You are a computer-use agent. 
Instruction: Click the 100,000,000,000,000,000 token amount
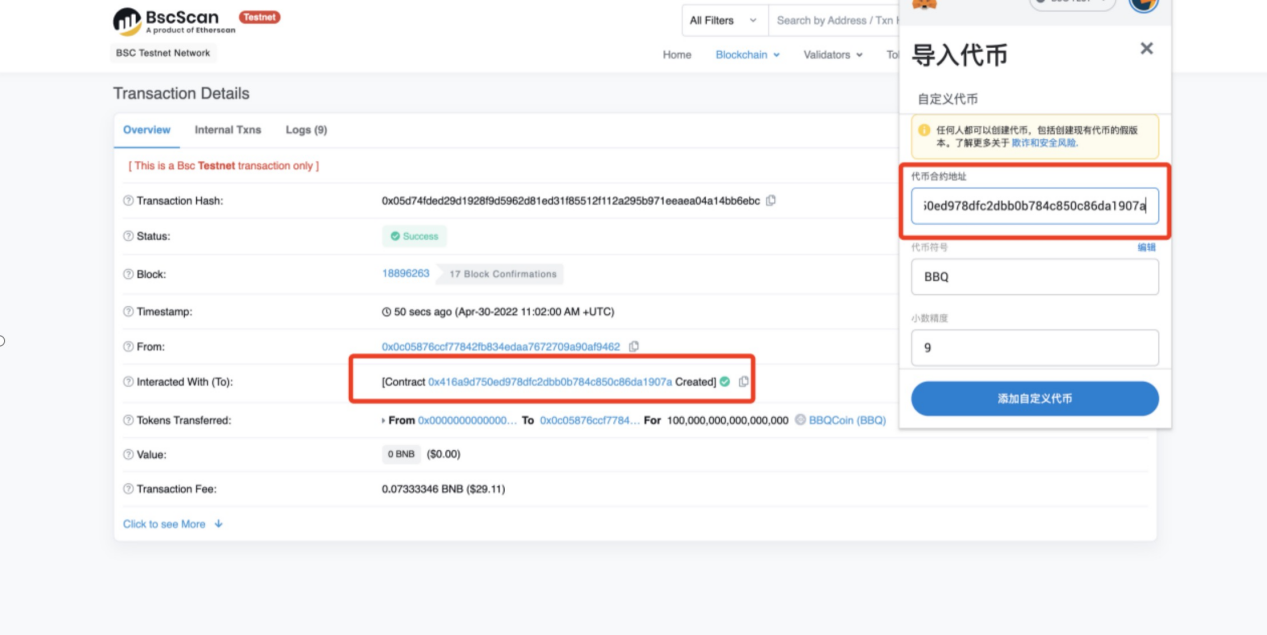[728, 420]
